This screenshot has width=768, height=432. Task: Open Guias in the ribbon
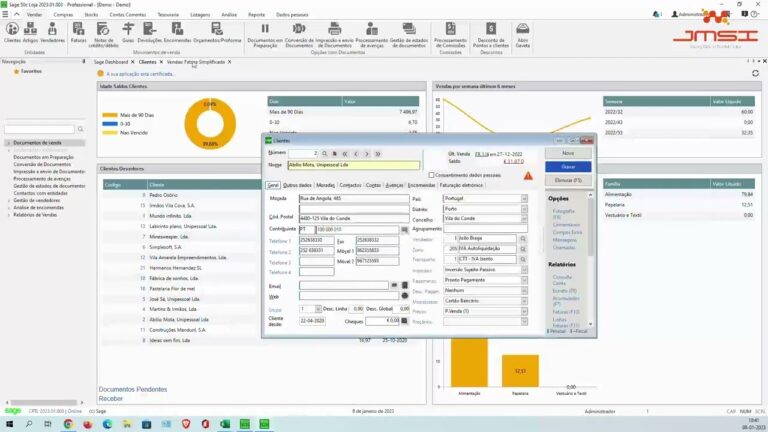(x=128, y=32)
